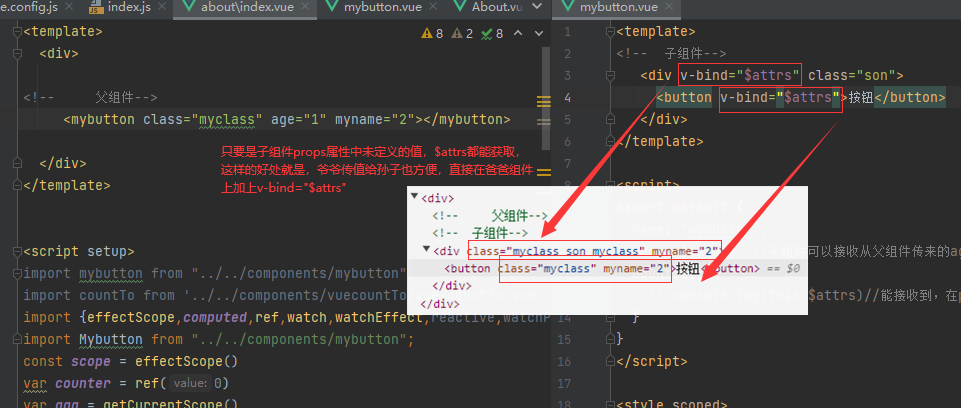This screenshot has height=408, width=961.
Task: Click the yellow warnings indicator showing 8
Action: [433, 34]
